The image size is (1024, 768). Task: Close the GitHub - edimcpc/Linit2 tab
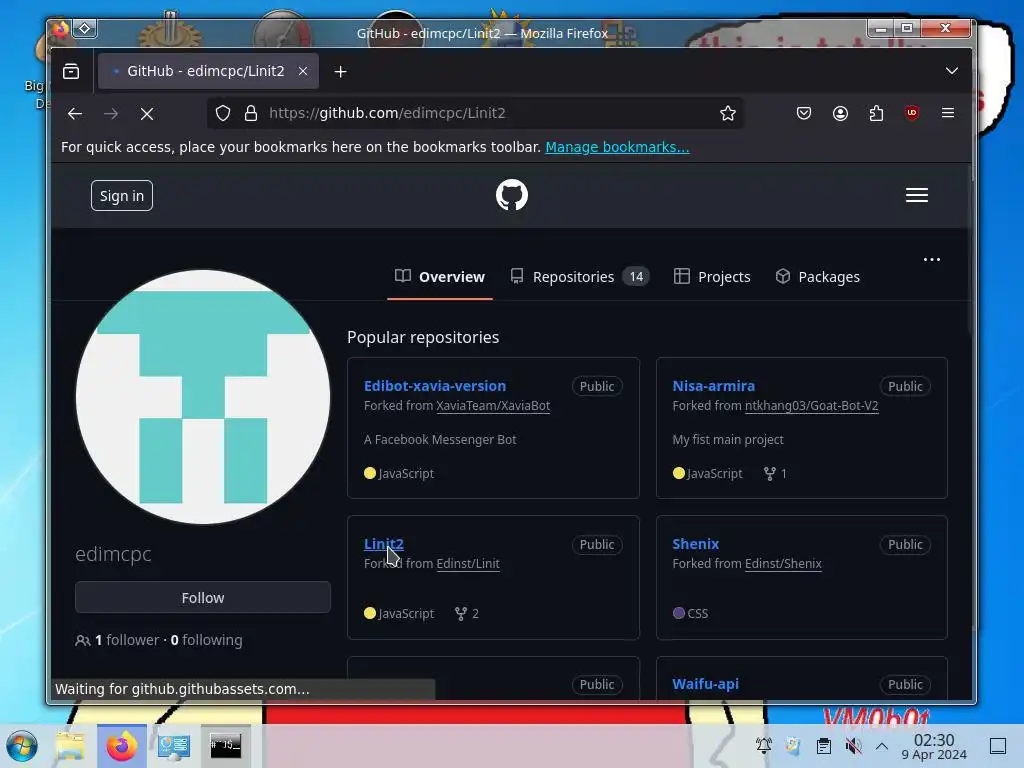pos(303,71)
